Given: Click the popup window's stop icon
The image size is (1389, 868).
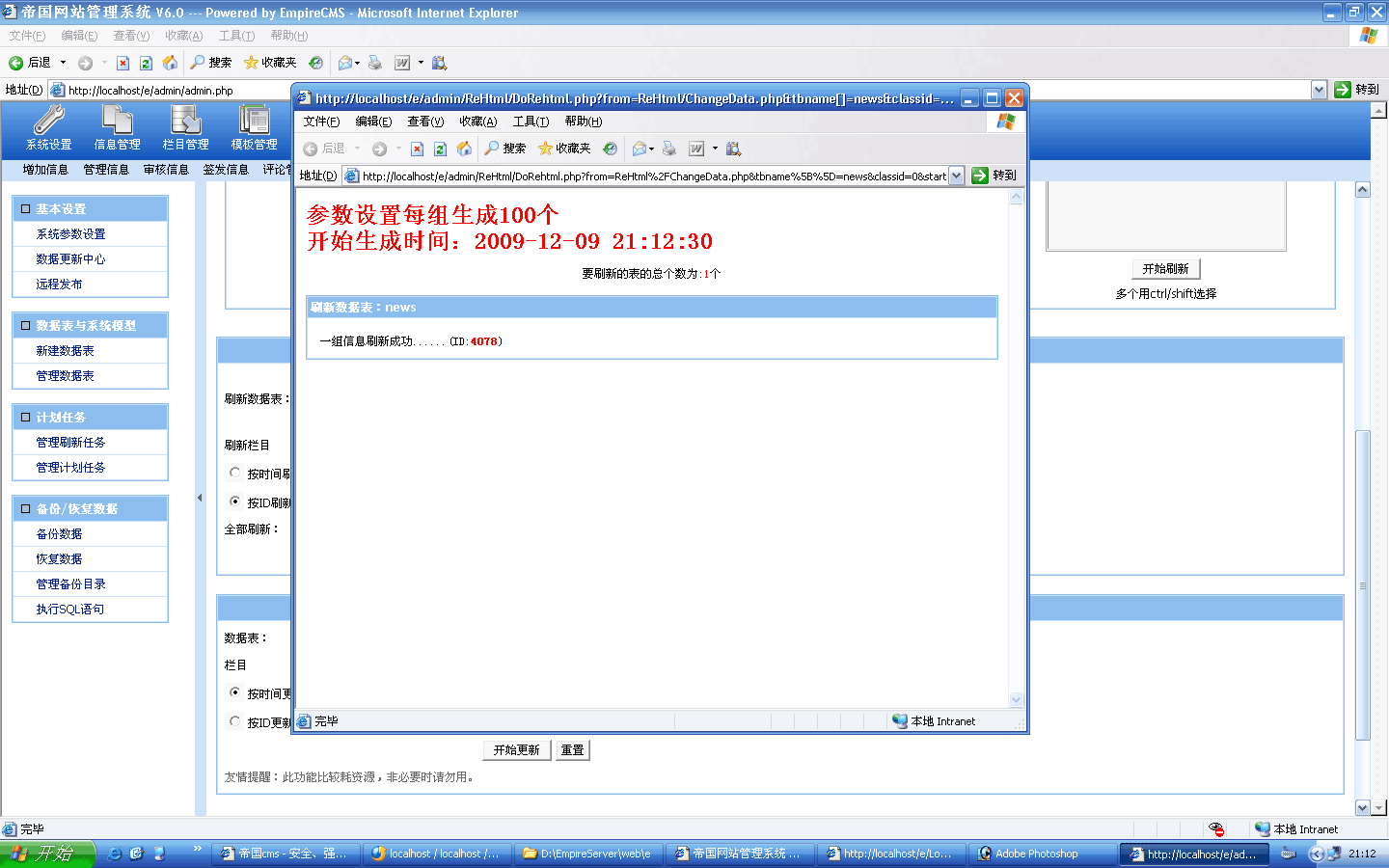Looking at the screenshot, I should coord(417,149).
